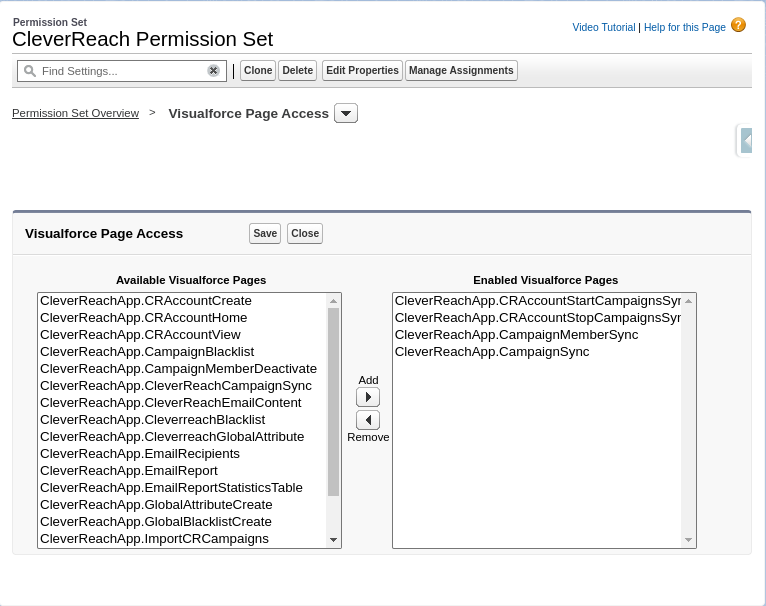Open the Video Tutorial link
Screen dimensions: 766x606
coord(604,27)
